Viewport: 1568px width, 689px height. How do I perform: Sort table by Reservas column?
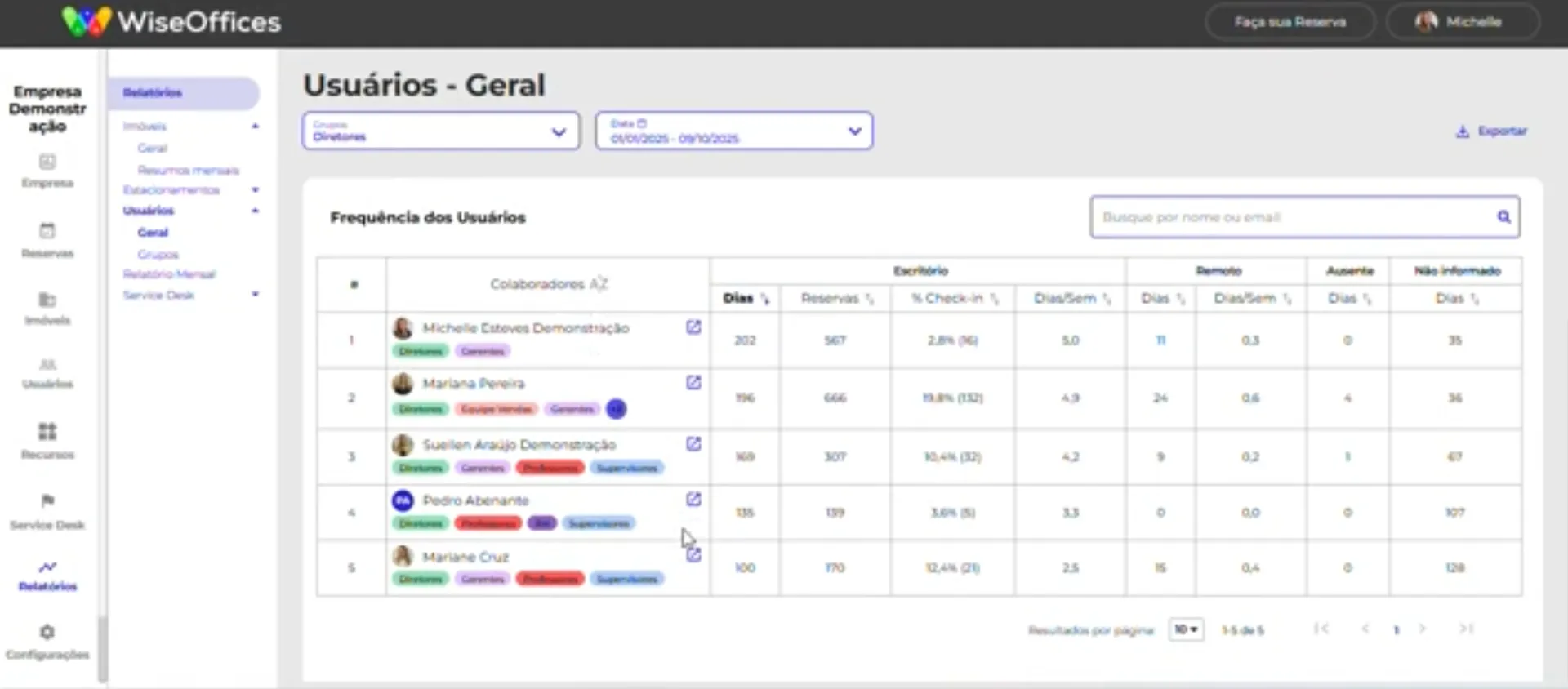836,299
